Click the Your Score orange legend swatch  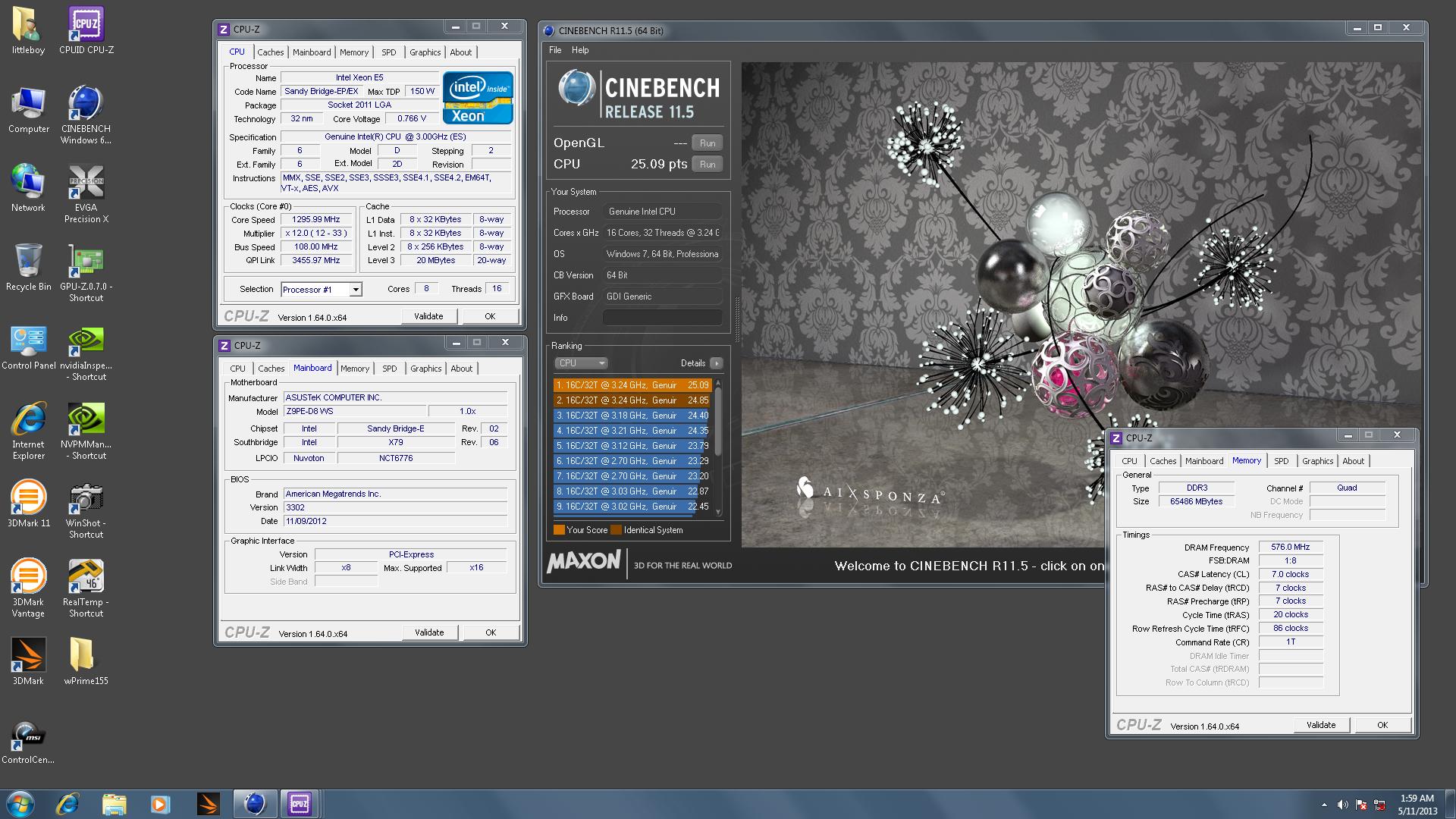click(x=559, y=530)
